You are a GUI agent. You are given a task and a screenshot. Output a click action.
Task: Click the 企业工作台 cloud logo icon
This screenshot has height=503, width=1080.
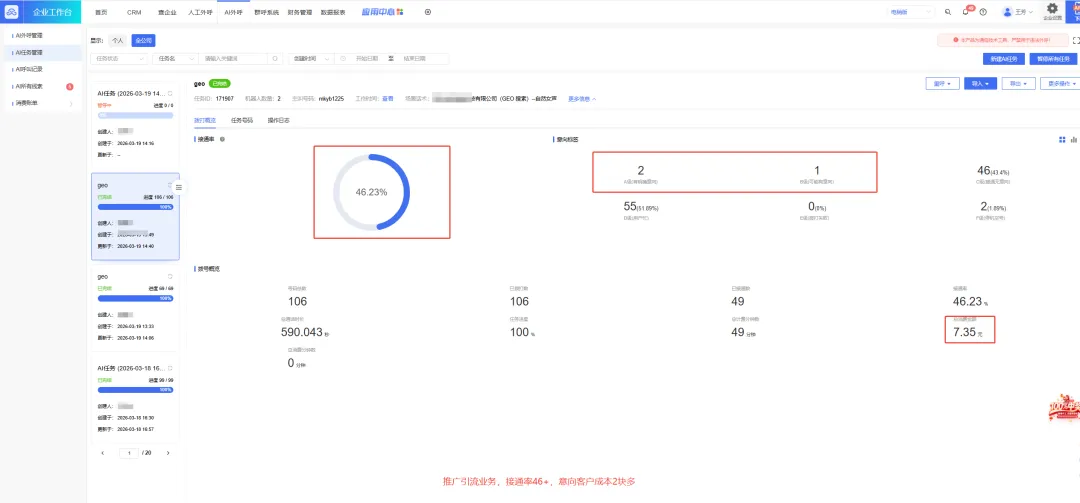click(12, 12)
